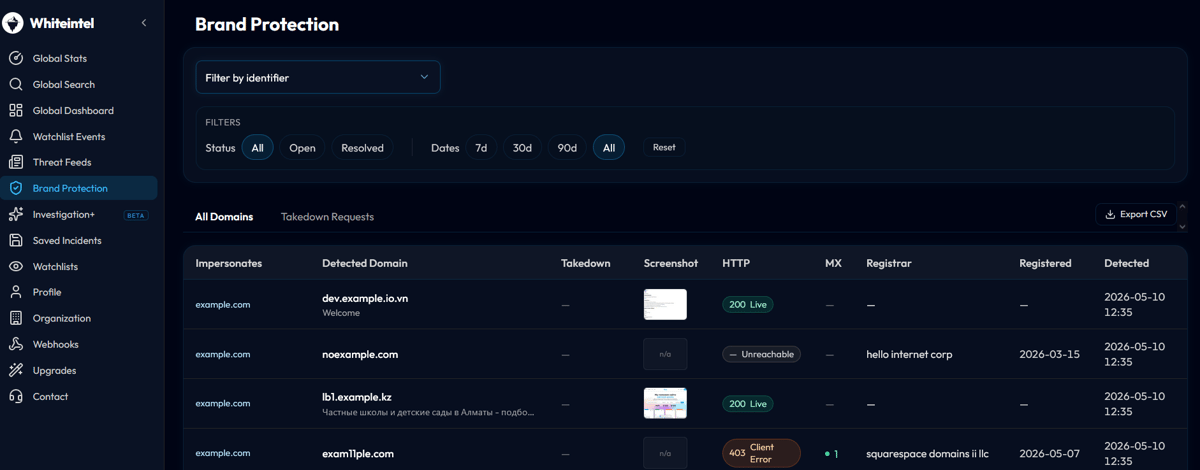Click 200 Live badge for lb1.example.kz

point(748,403)
